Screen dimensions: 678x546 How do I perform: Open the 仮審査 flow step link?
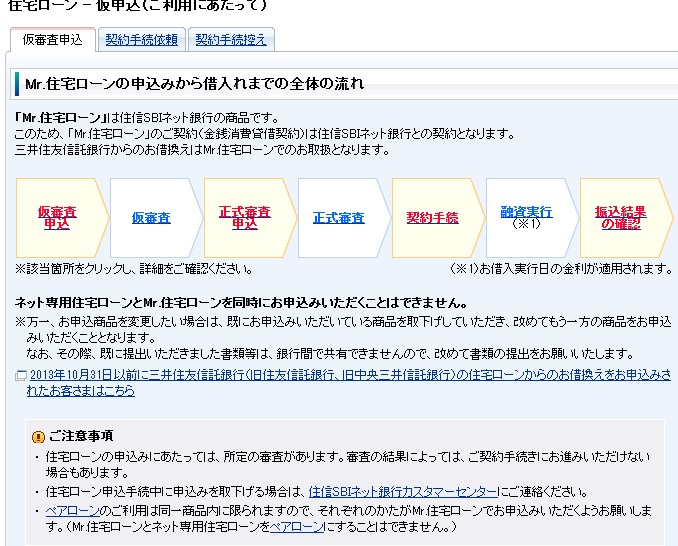pyautogui.click(x=151, y=218)
